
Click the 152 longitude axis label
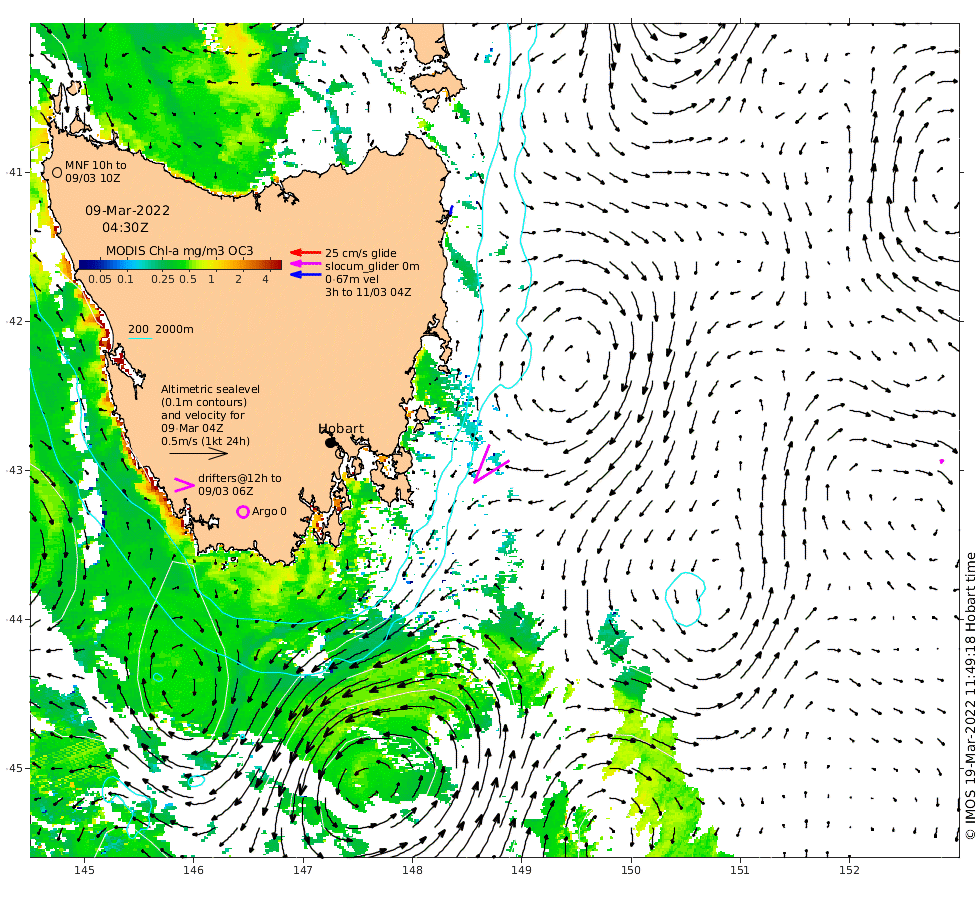pos(849,870)
